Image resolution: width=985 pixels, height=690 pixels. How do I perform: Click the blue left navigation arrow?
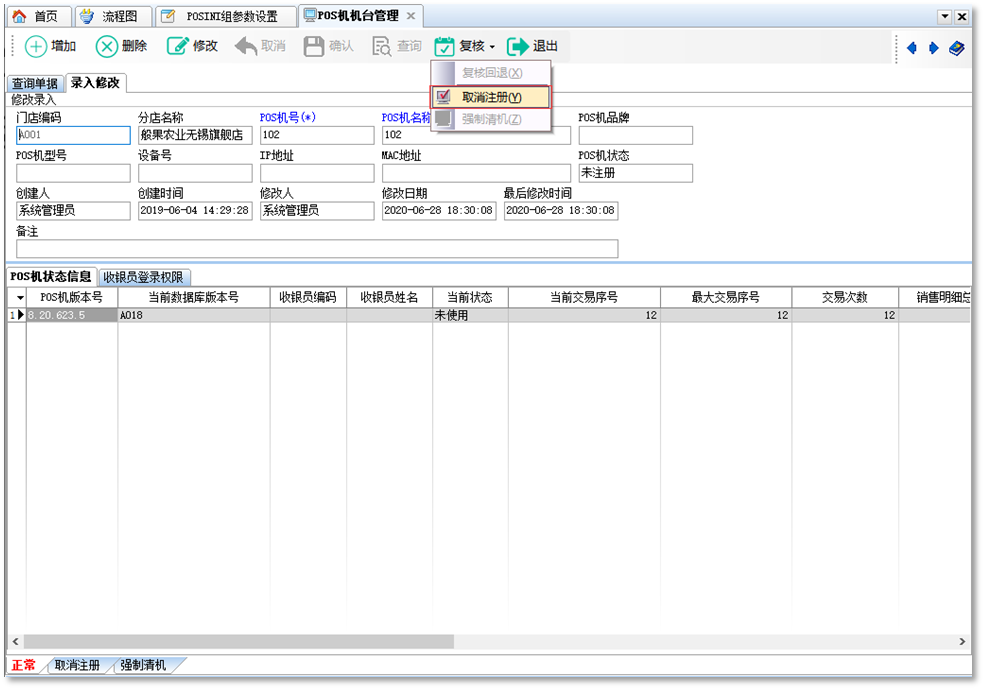pos(912,47)
